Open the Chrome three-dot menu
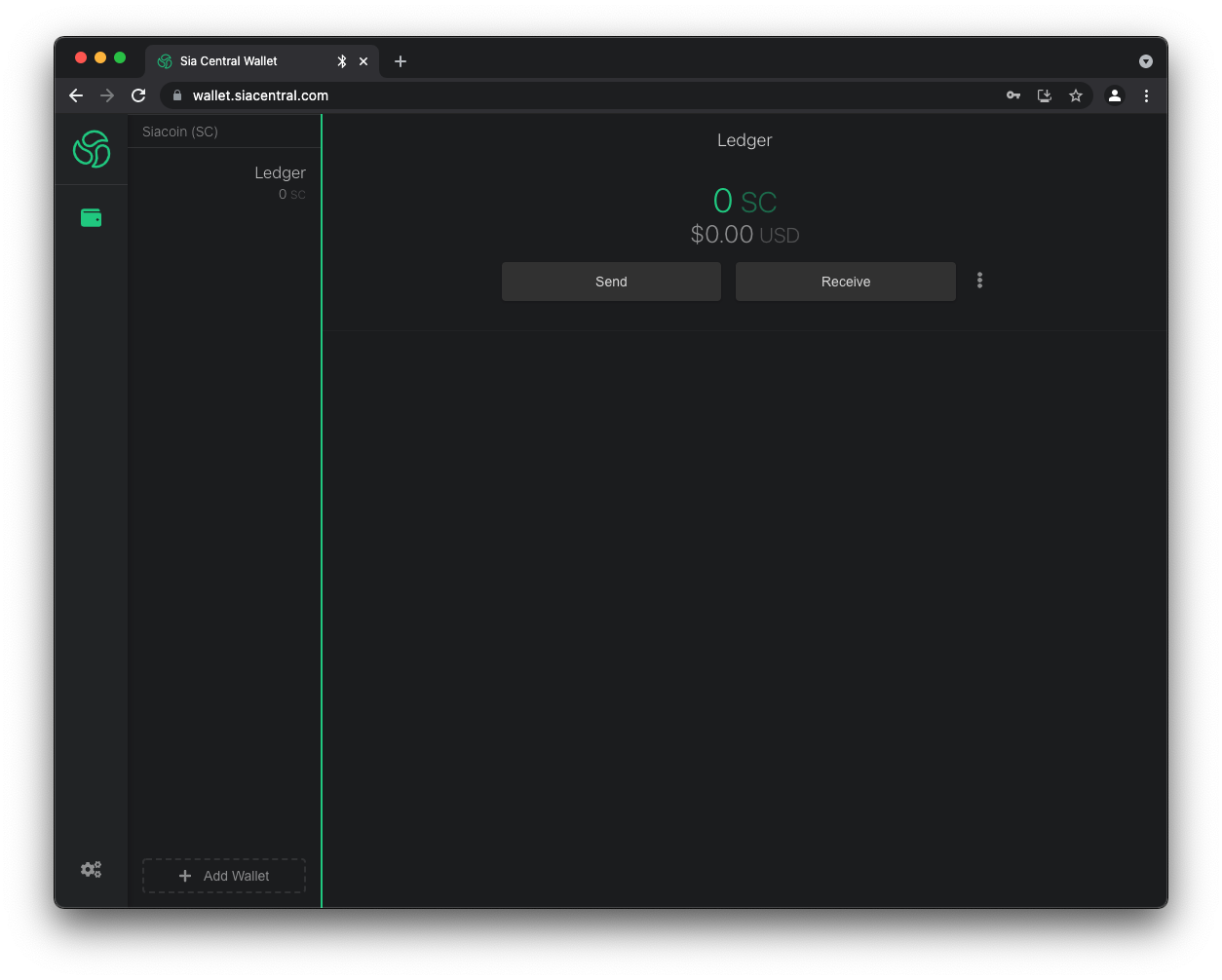 [1146, 95]
